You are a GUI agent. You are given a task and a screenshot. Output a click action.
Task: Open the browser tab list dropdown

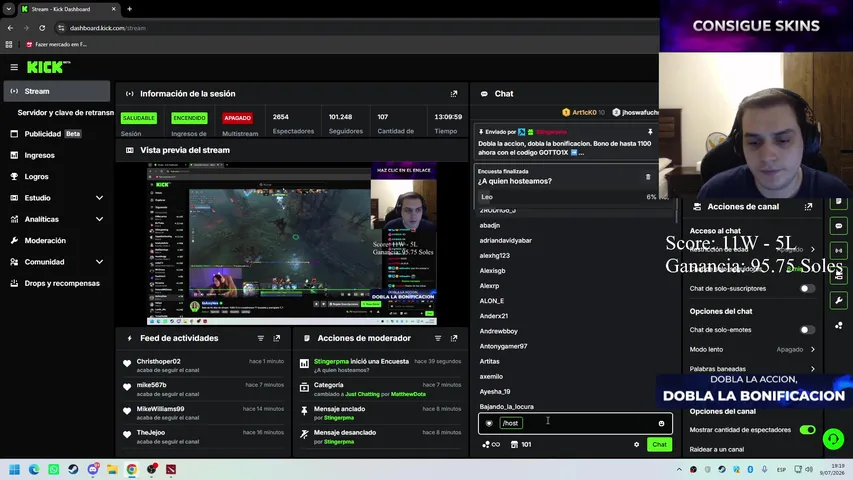pyautogui.click(x=9, y=9)
